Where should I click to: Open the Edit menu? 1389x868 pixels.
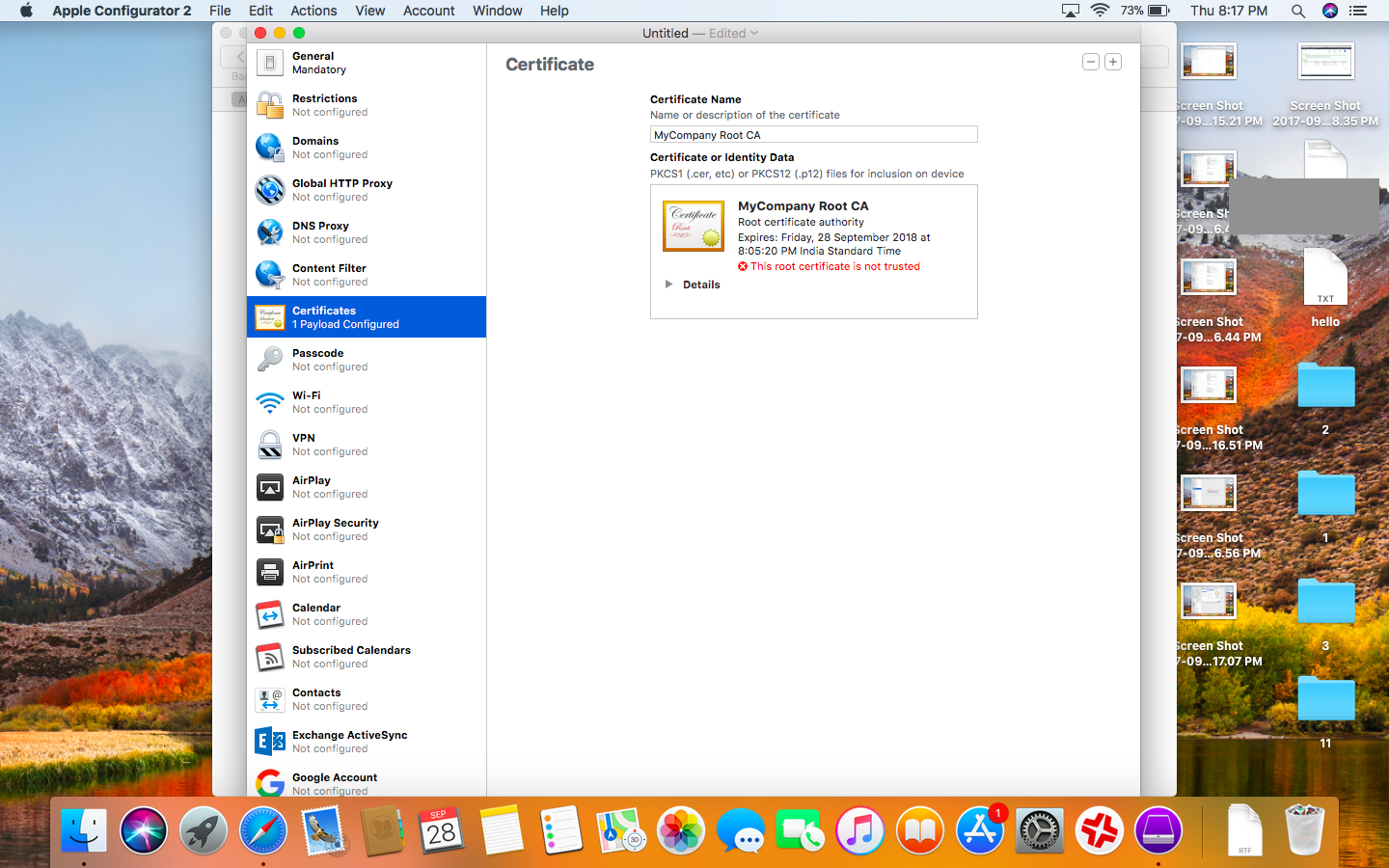(260, 11)
